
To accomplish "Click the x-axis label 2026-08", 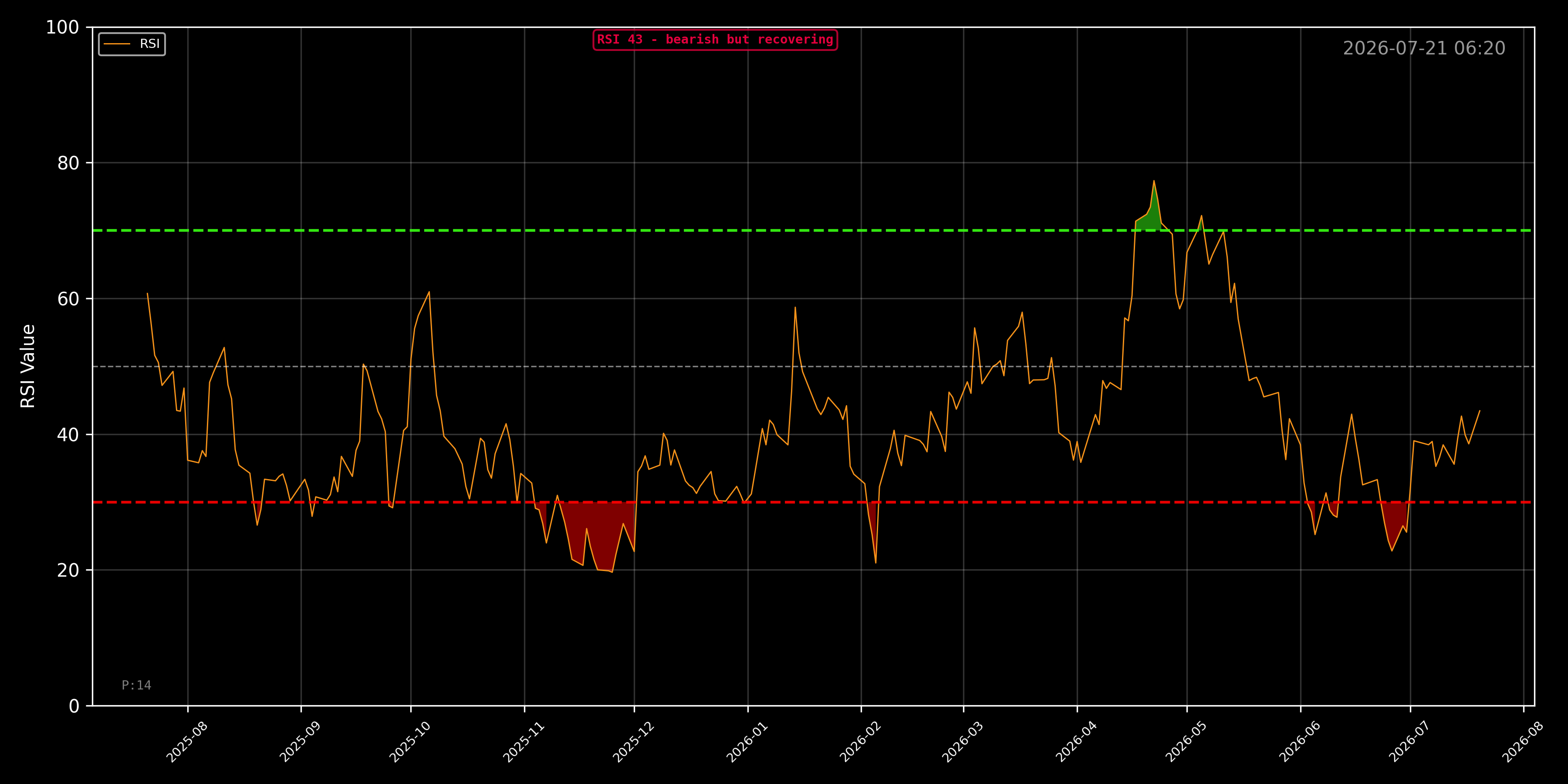I will point(1524,741).
